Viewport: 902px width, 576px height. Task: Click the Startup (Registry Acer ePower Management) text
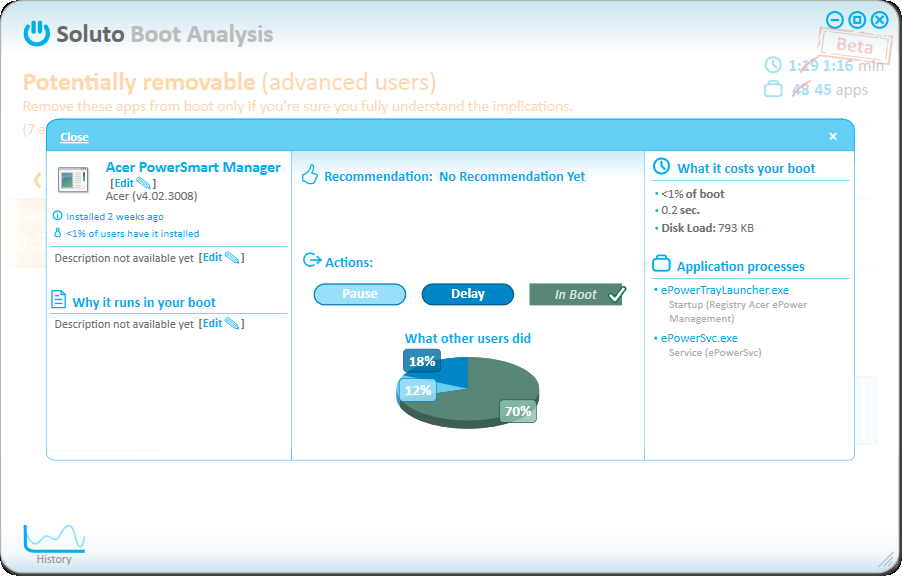[x=738, y=311]
